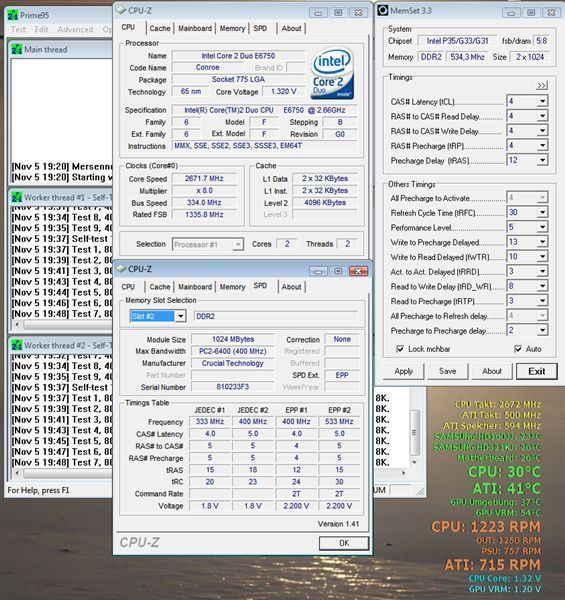Click the Crucial Technology manufacturer value
The image size is (565, 600).
click(x=233, y=363)
